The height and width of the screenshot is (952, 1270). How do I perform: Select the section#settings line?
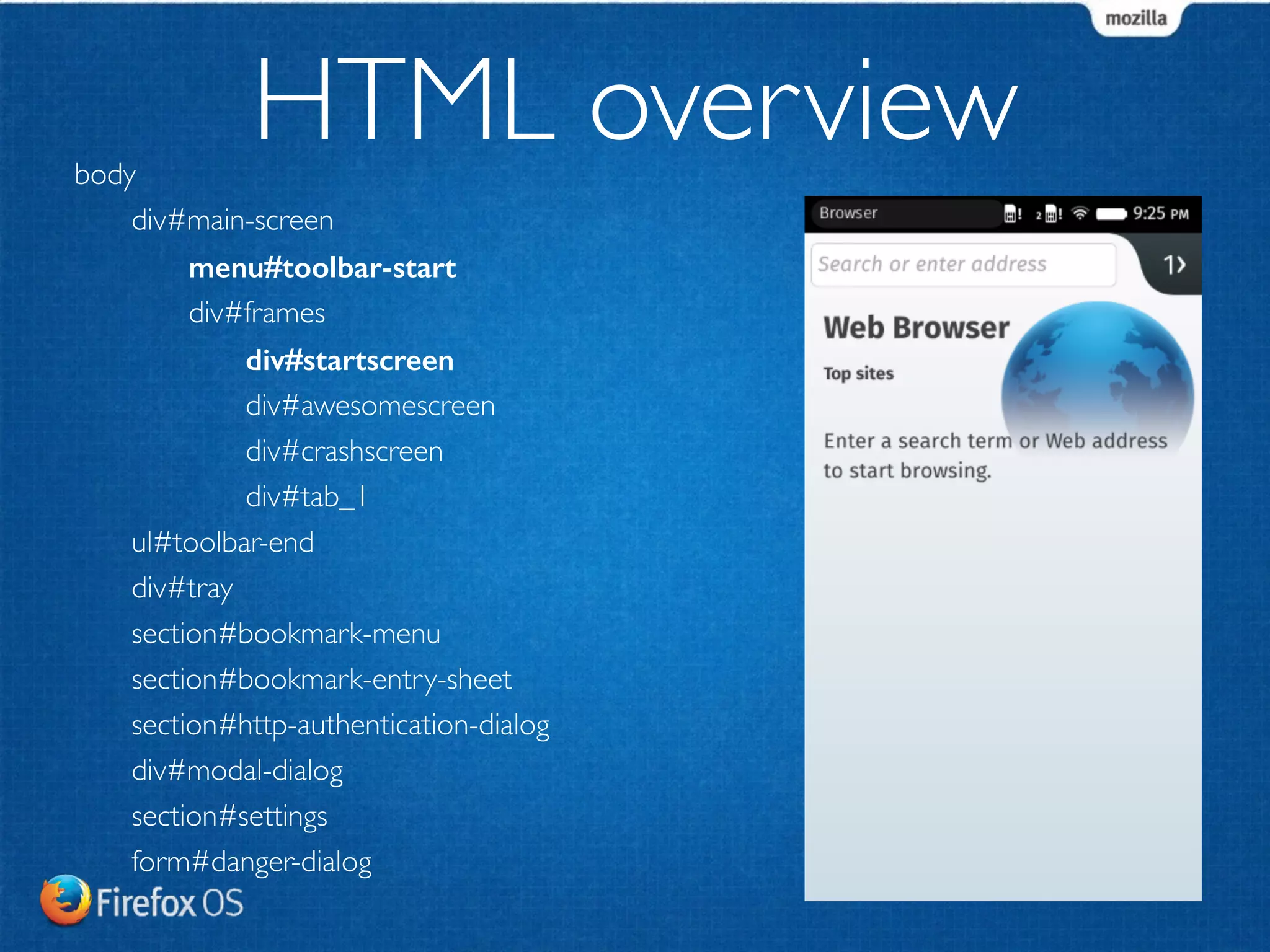tap(229, 817)
